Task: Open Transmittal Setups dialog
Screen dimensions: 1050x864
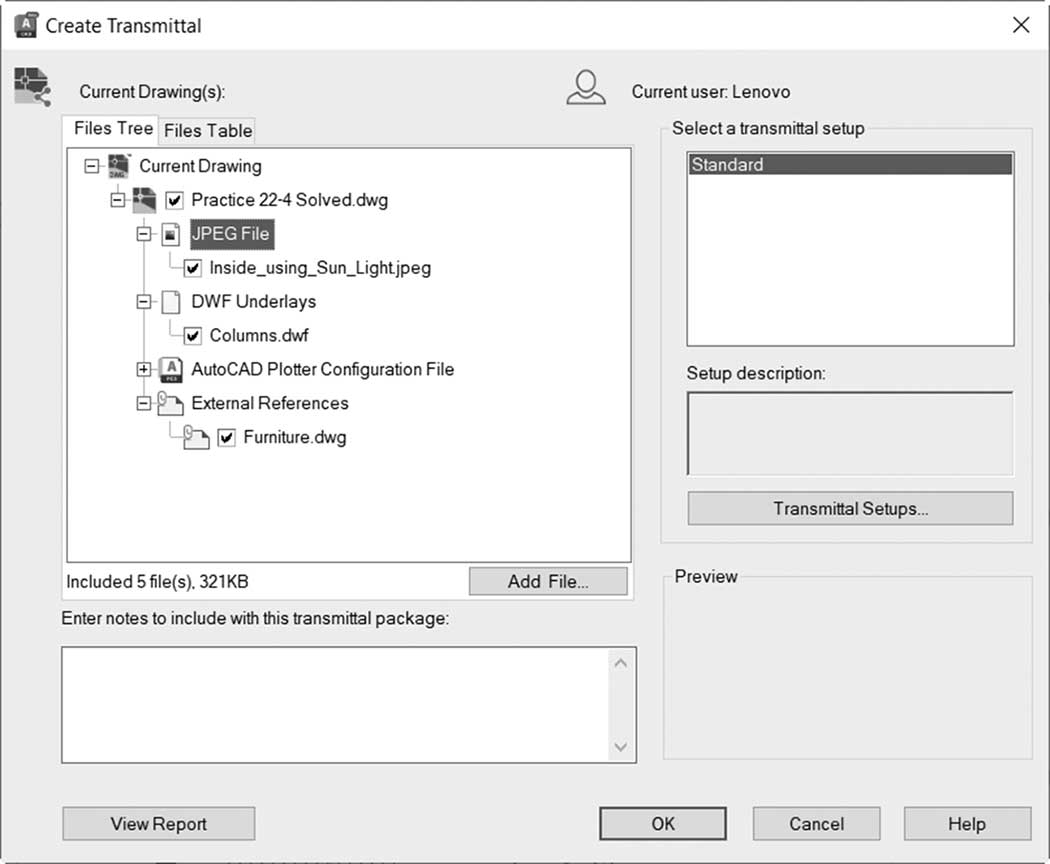Action: point(850,508)
